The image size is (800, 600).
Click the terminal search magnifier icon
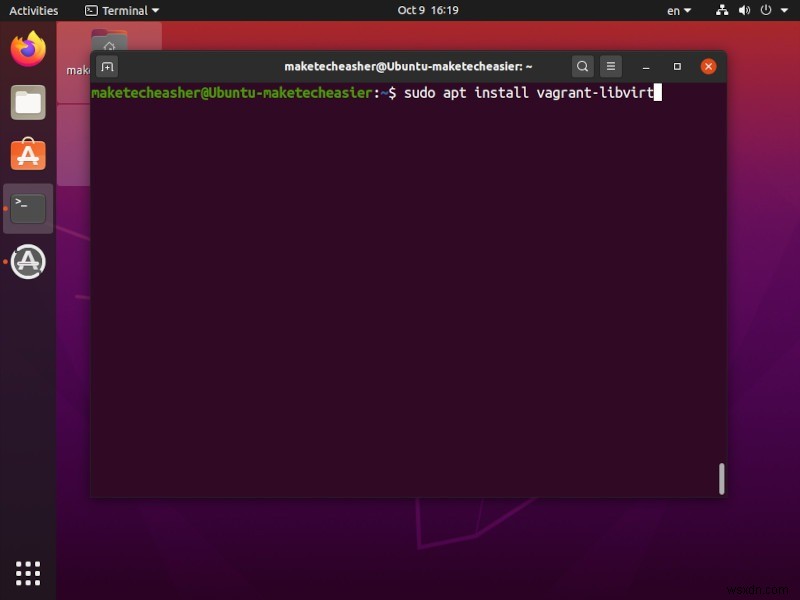point(582,66)
